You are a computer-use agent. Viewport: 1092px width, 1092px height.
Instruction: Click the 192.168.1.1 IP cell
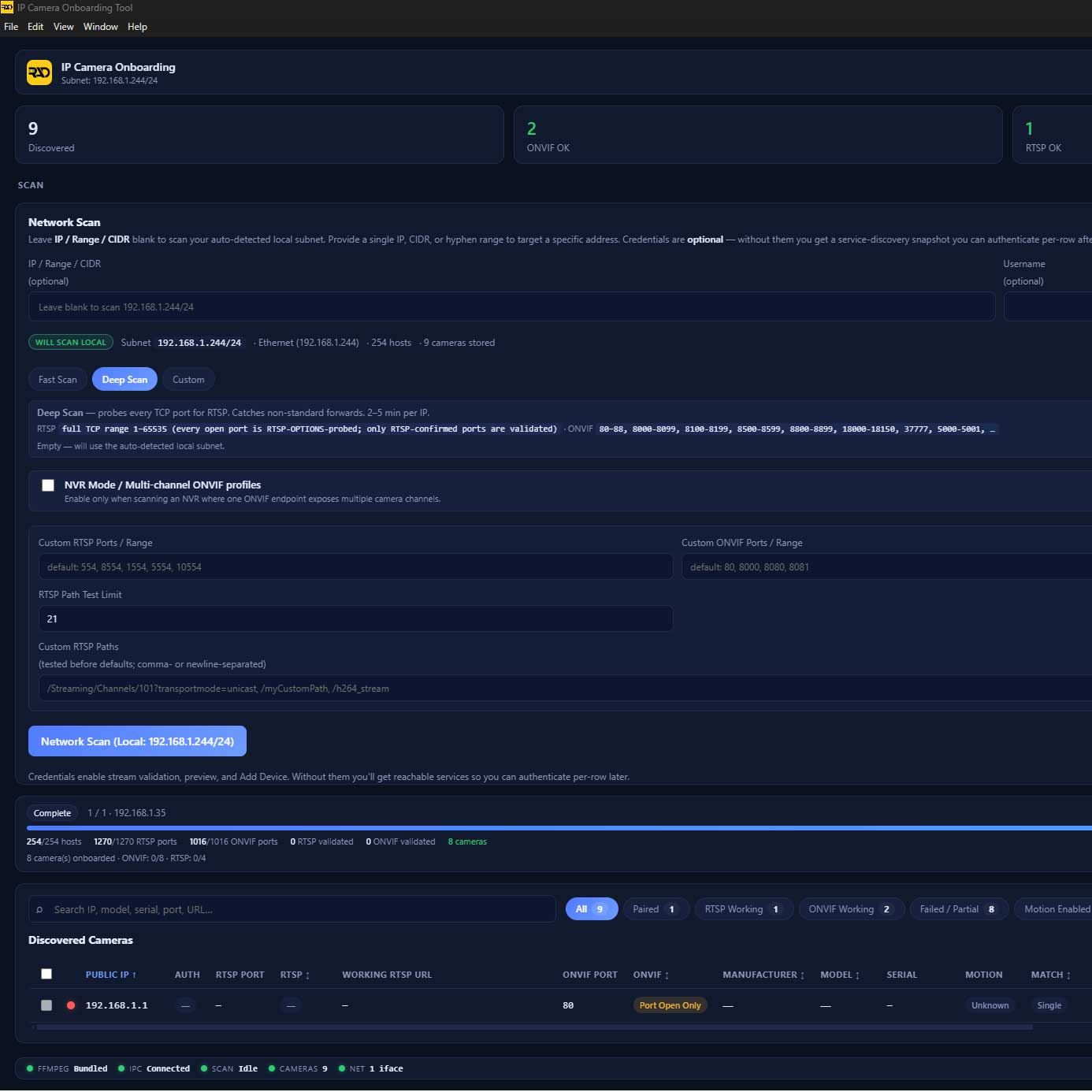[117, 1005]
